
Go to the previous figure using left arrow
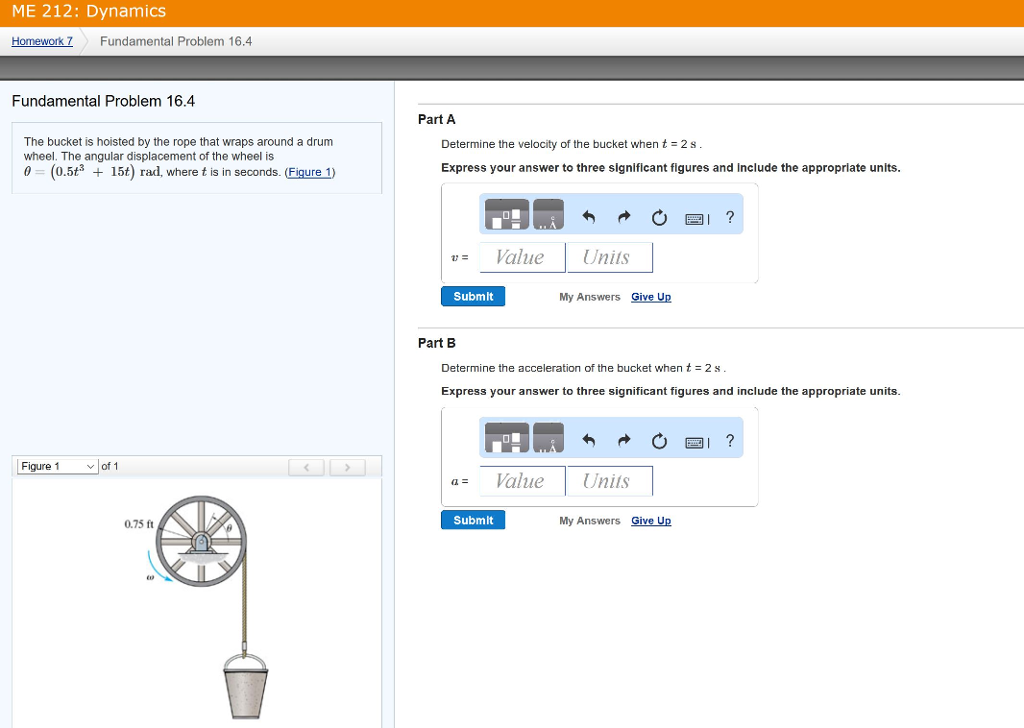click(x=307, y=467)
